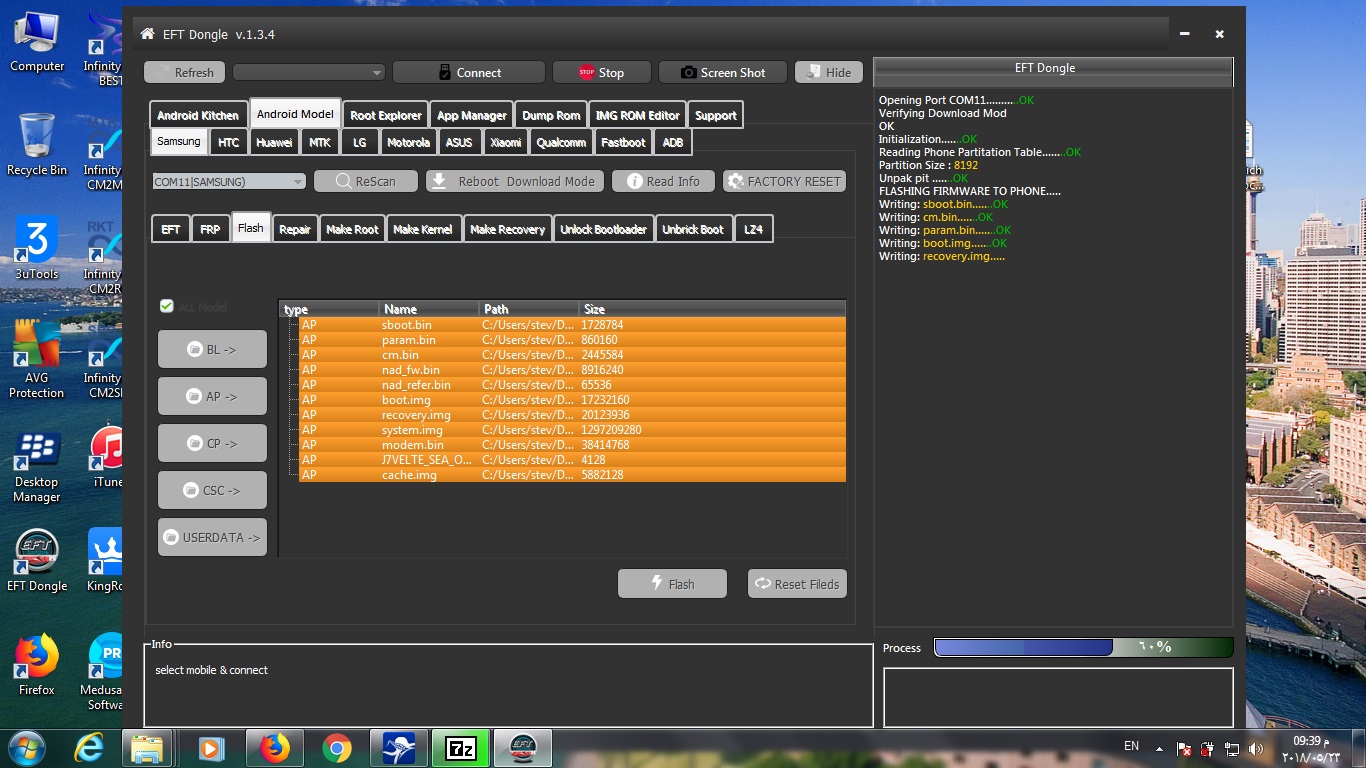The image size is (1366, 768).
Task: Open the App Manager tab
Action: point(471,115)
